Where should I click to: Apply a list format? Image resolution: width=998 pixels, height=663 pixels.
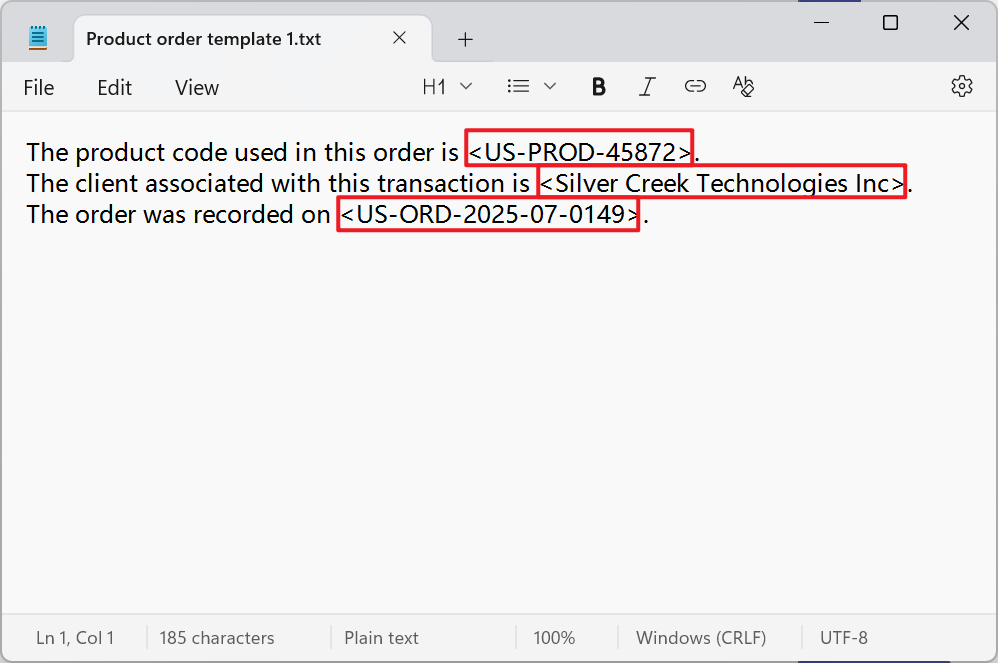(x=518, y=86)
